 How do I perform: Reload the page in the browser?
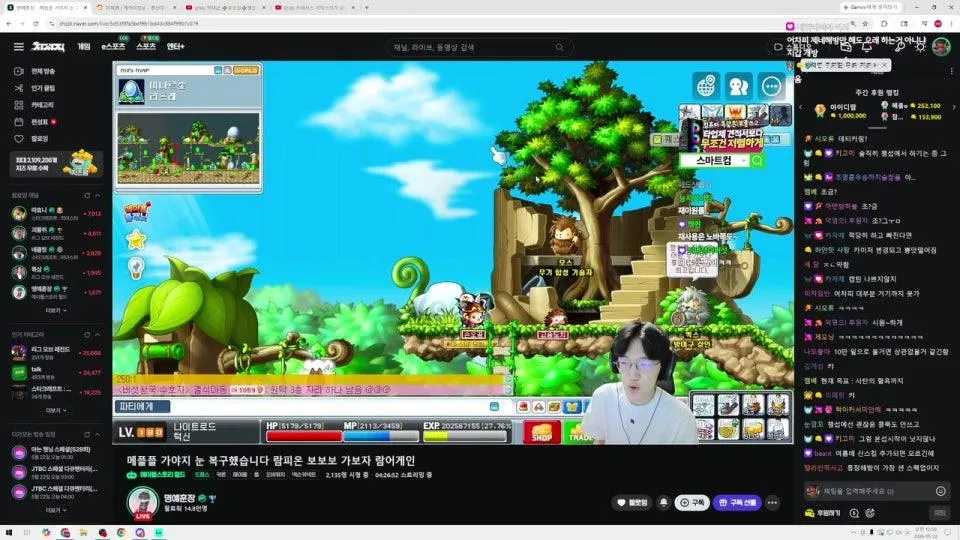tap(36, 23)
